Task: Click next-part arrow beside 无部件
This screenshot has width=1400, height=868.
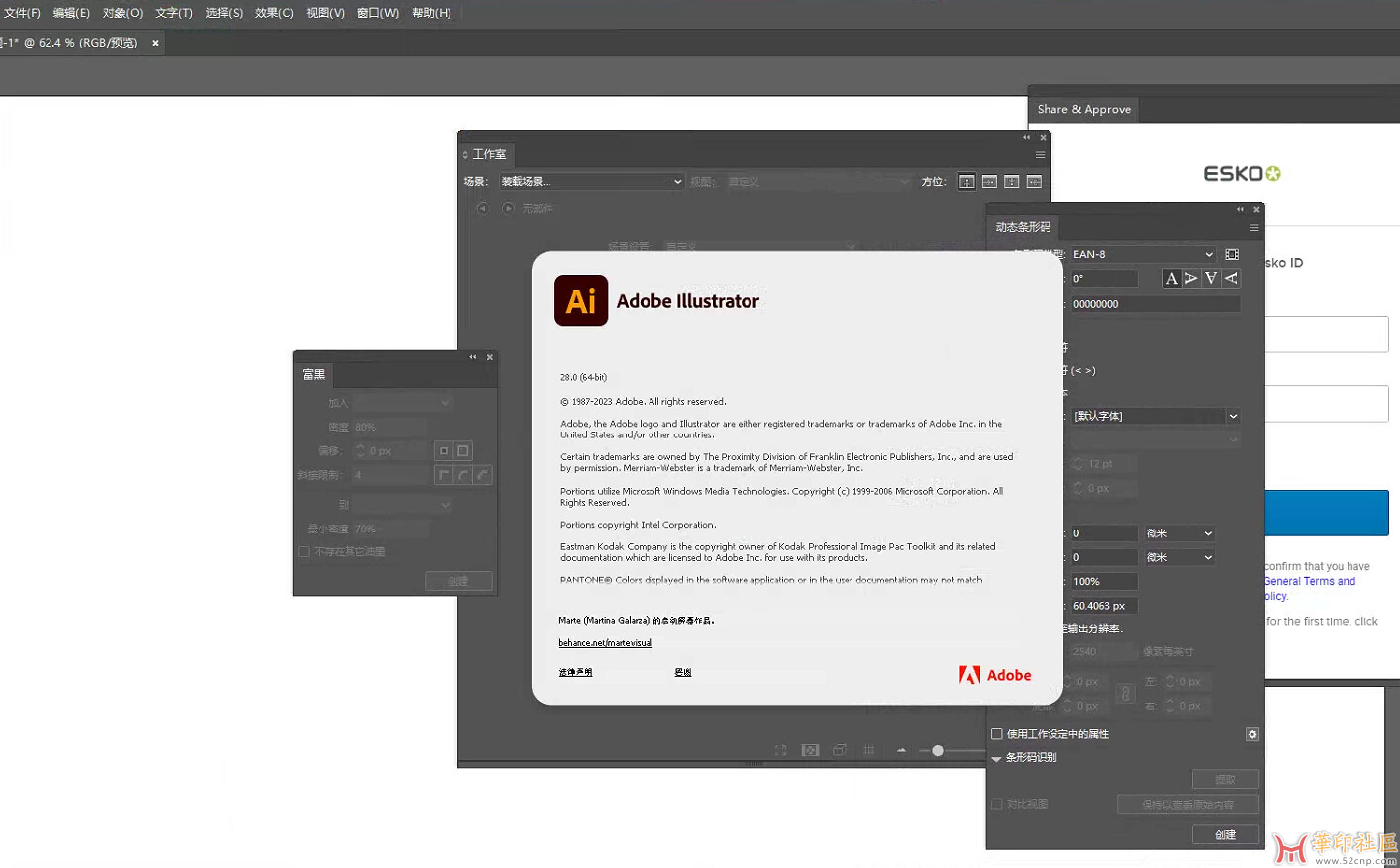Action: [x=508, y=208]
